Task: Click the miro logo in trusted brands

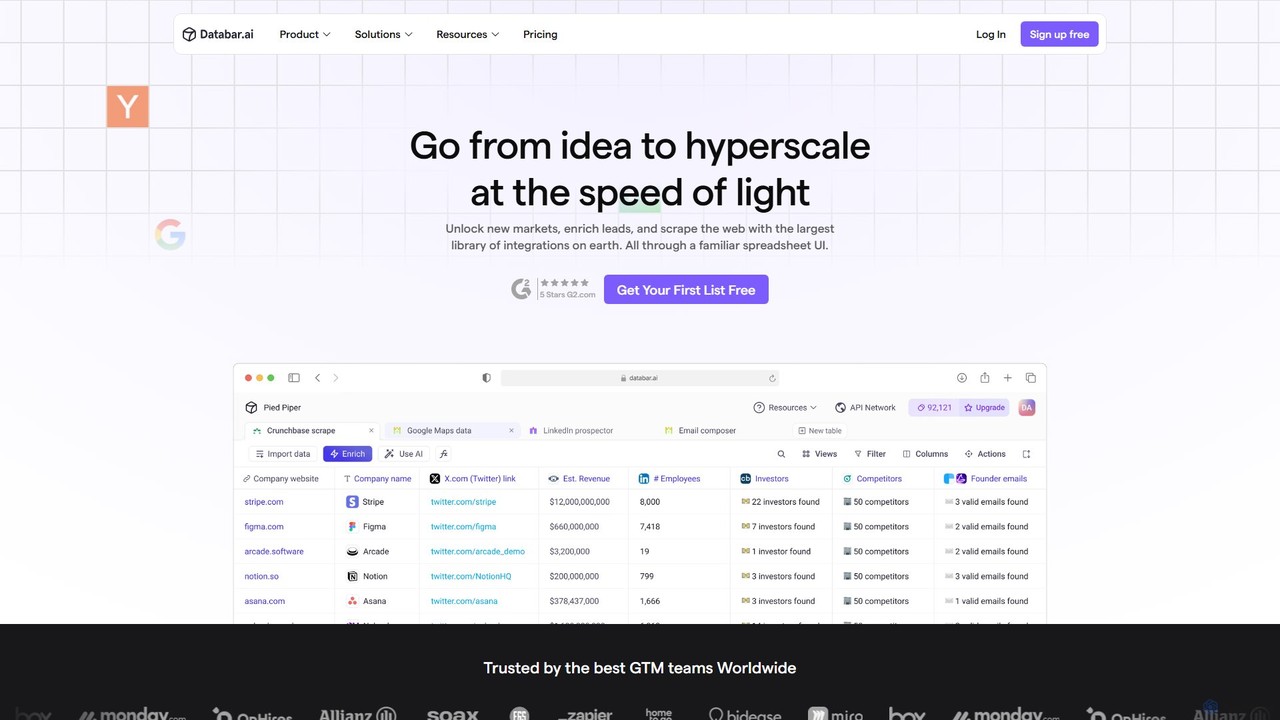Action: point(836,714)
